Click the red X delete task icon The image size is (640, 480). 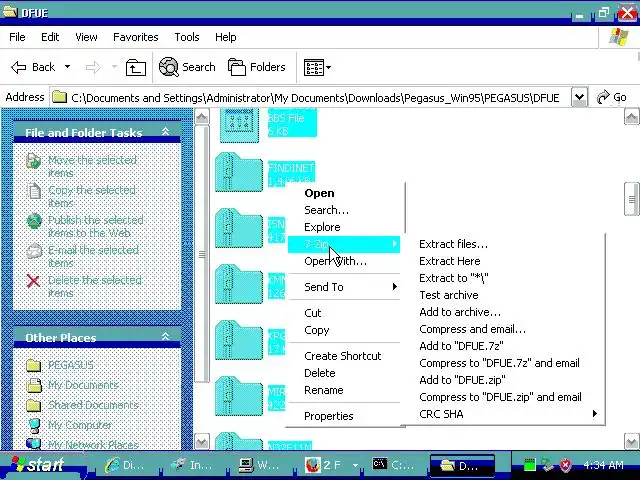click(x=33, y=281)
